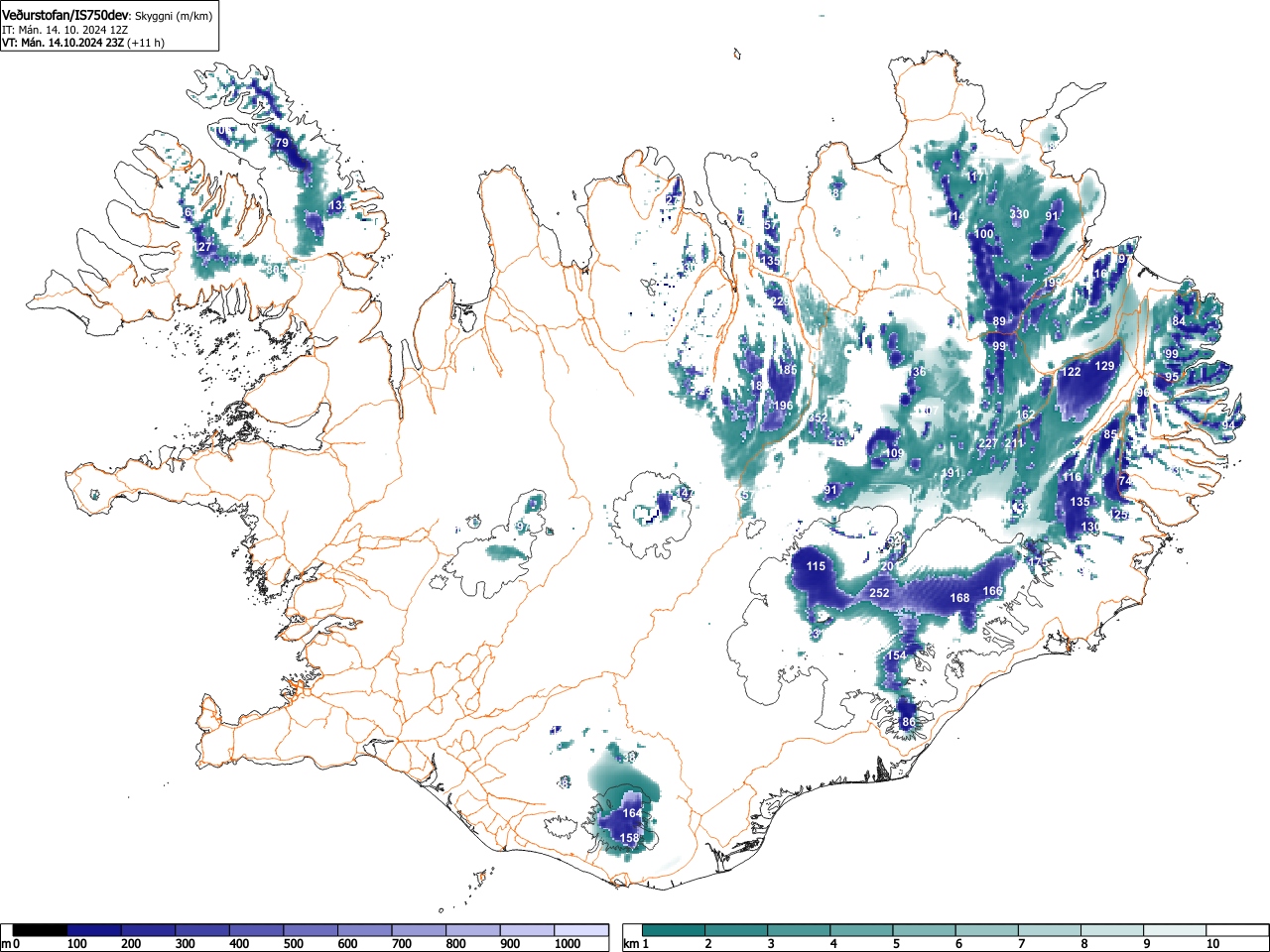Click the 166 value on the map

(992, 591)
